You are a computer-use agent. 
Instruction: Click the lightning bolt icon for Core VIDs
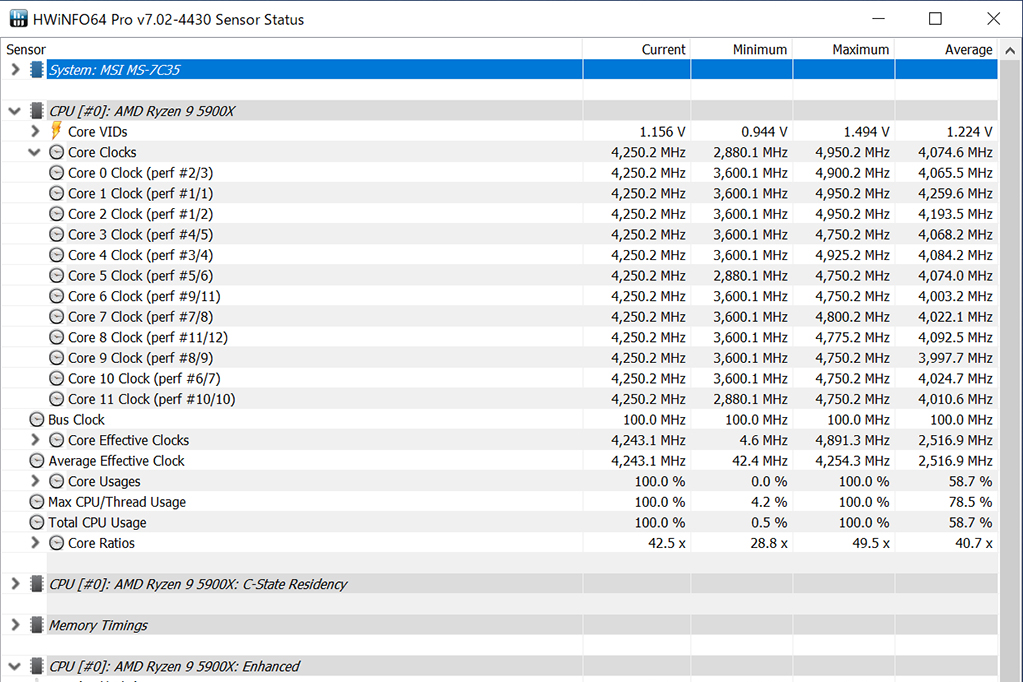tap(56, 131)
